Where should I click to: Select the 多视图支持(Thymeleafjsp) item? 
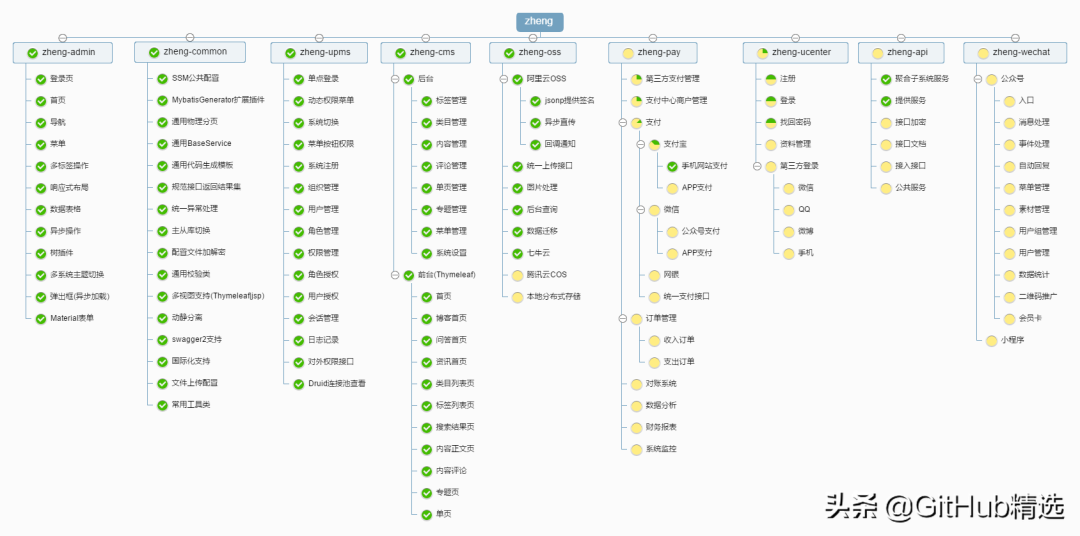pos(211,296)
